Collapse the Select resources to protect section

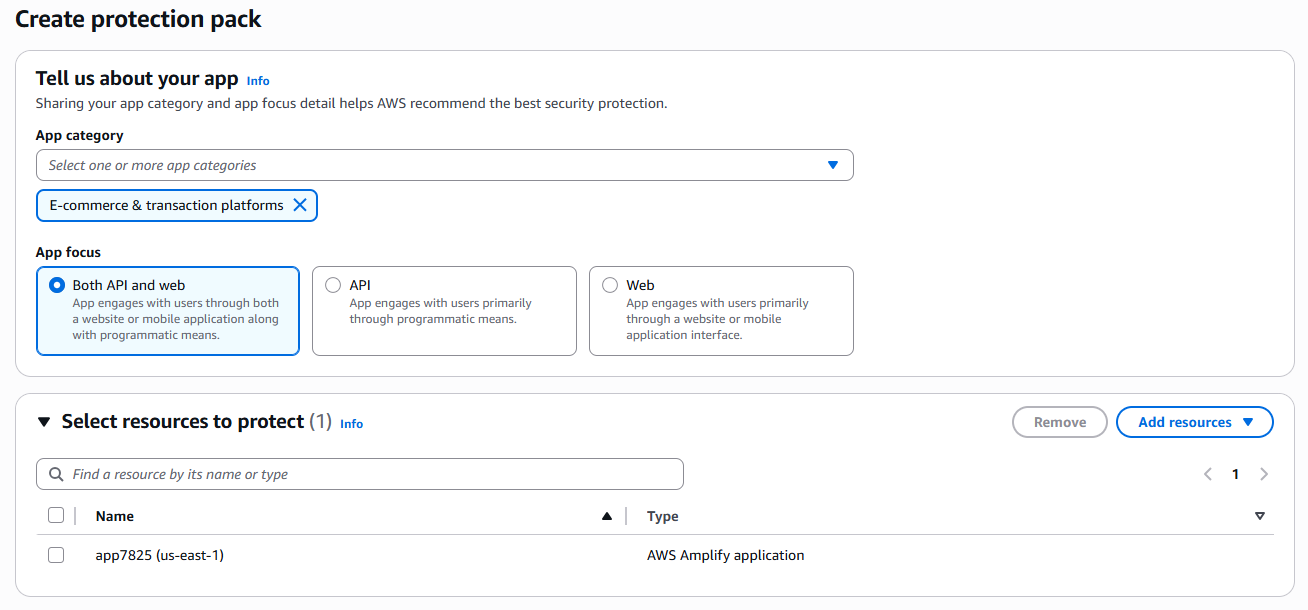[44, 422]
